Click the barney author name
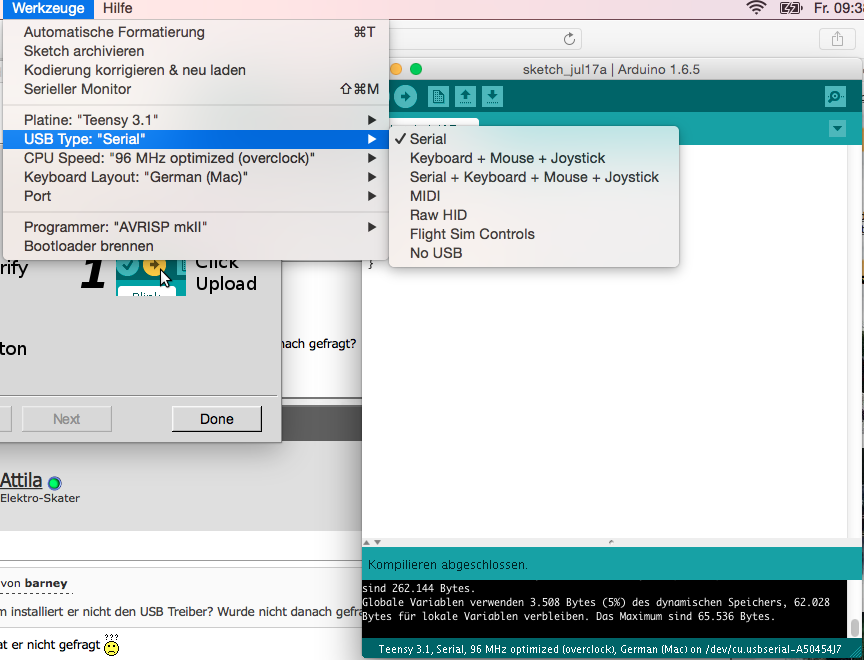The image size is (864, 660). 46,583
